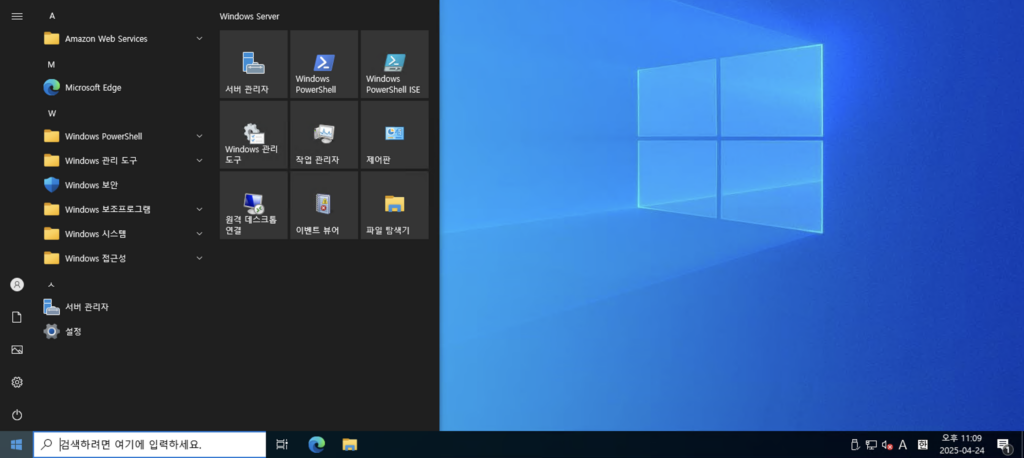1024x458 pixels.
Task: Expand the Windows 보조프로그램 folder
Action: pyautogui.click(x=124, y=210)
